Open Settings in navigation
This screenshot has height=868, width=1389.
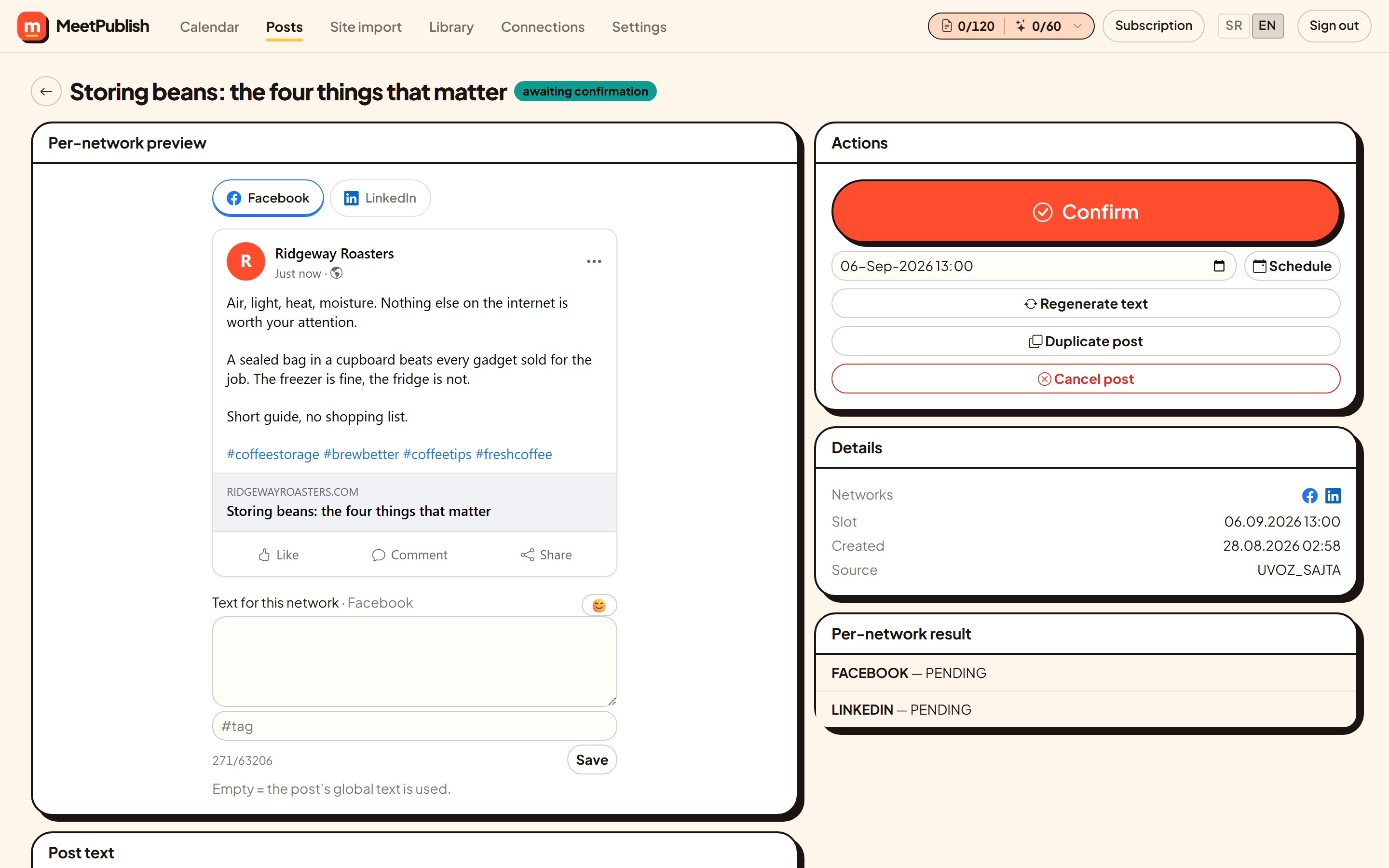point(639,27)
